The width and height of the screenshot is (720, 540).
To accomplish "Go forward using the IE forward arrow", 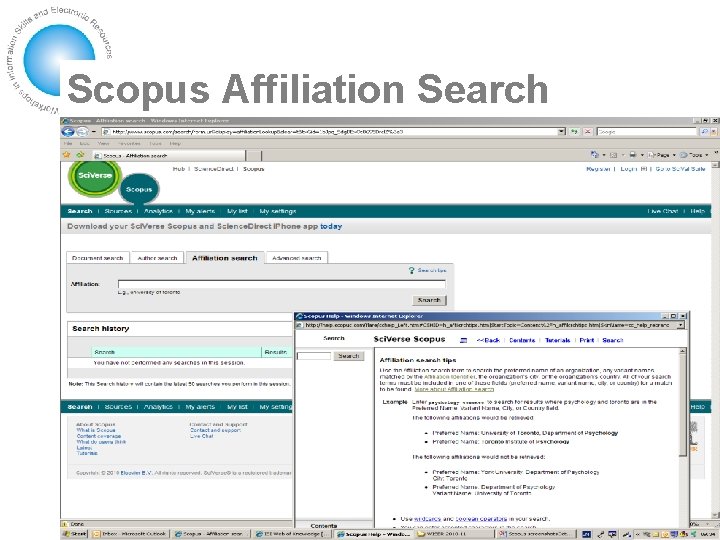I will 82,132.
